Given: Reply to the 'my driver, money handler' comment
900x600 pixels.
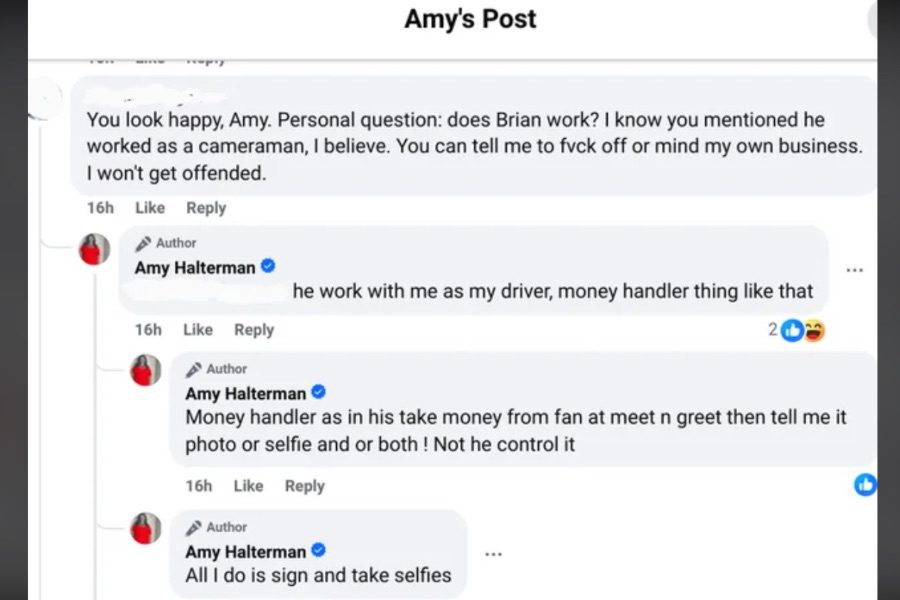Looking at the screenshot, I should coord(254,330).
